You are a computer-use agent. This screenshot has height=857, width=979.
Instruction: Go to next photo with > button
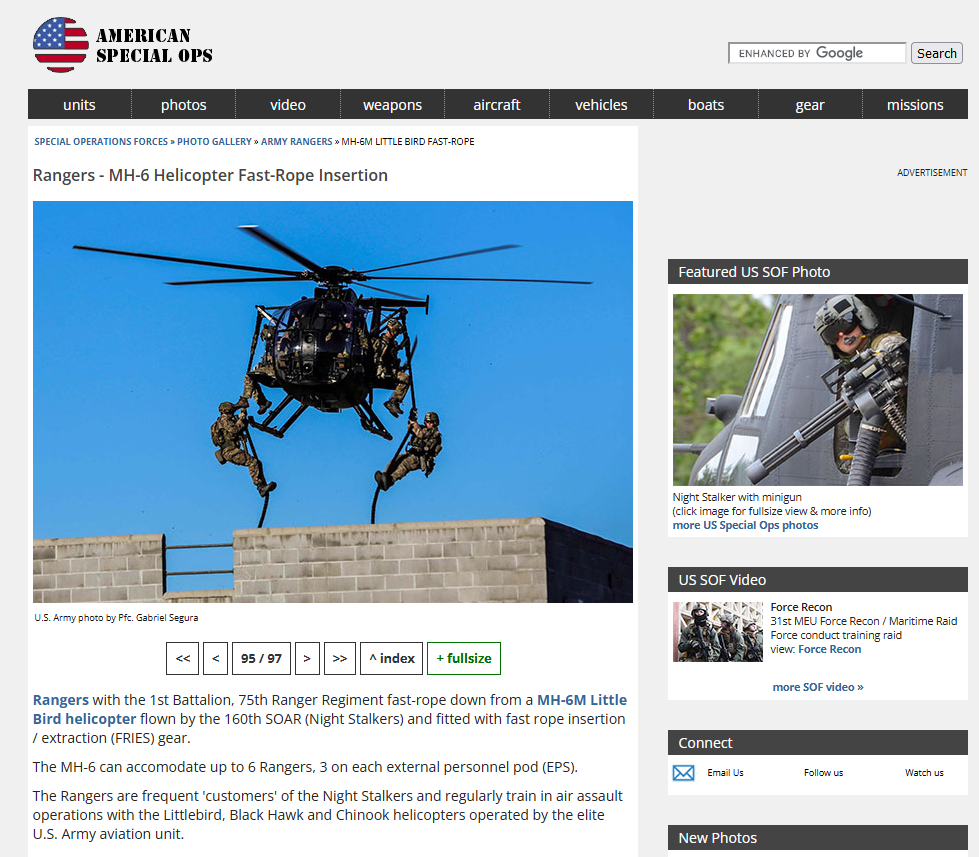point(307,658)
